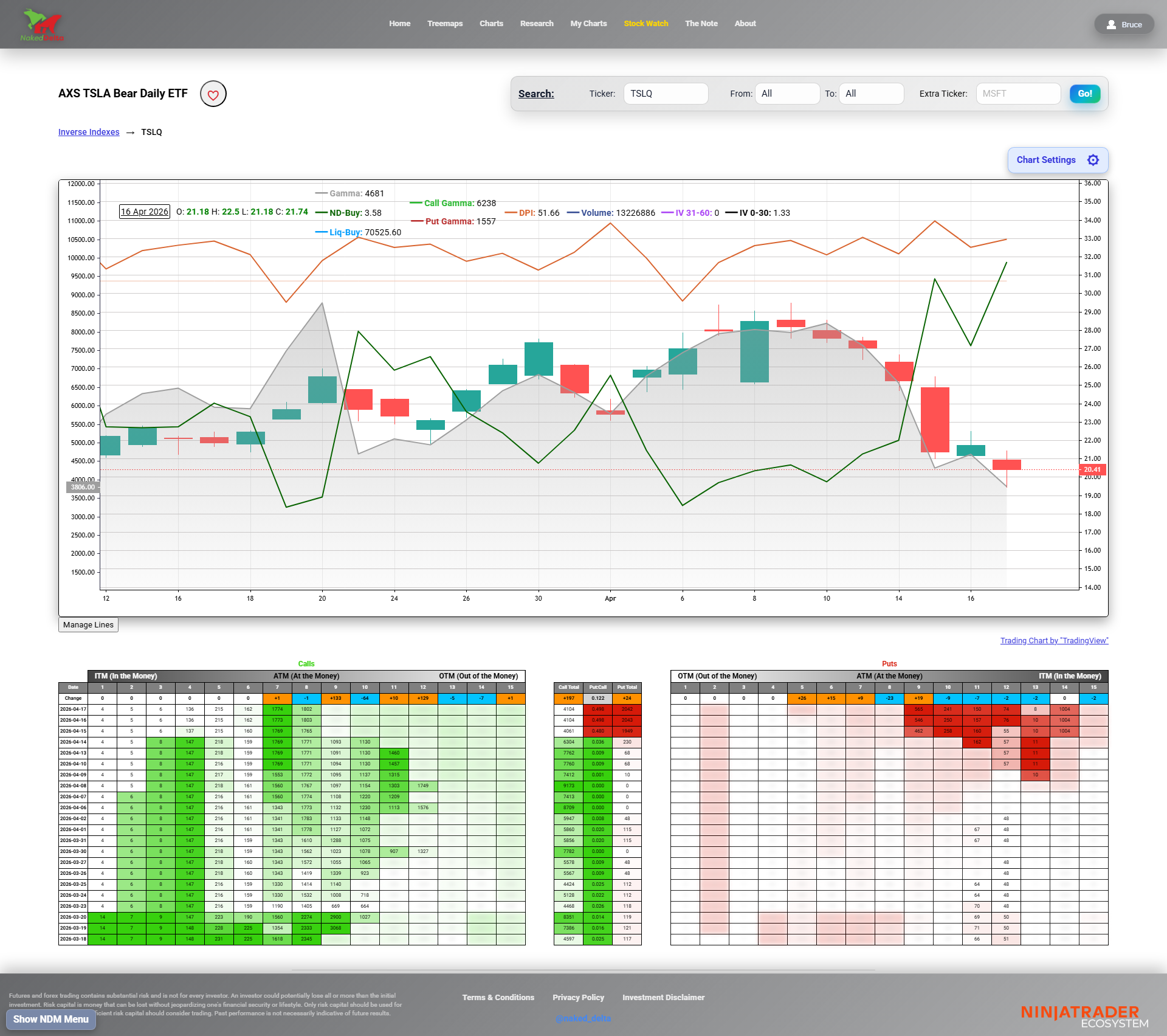Click the 2026-03-18 row date cell
This screenshot has height=1036, width=1167.
click(x=73, y=939)
